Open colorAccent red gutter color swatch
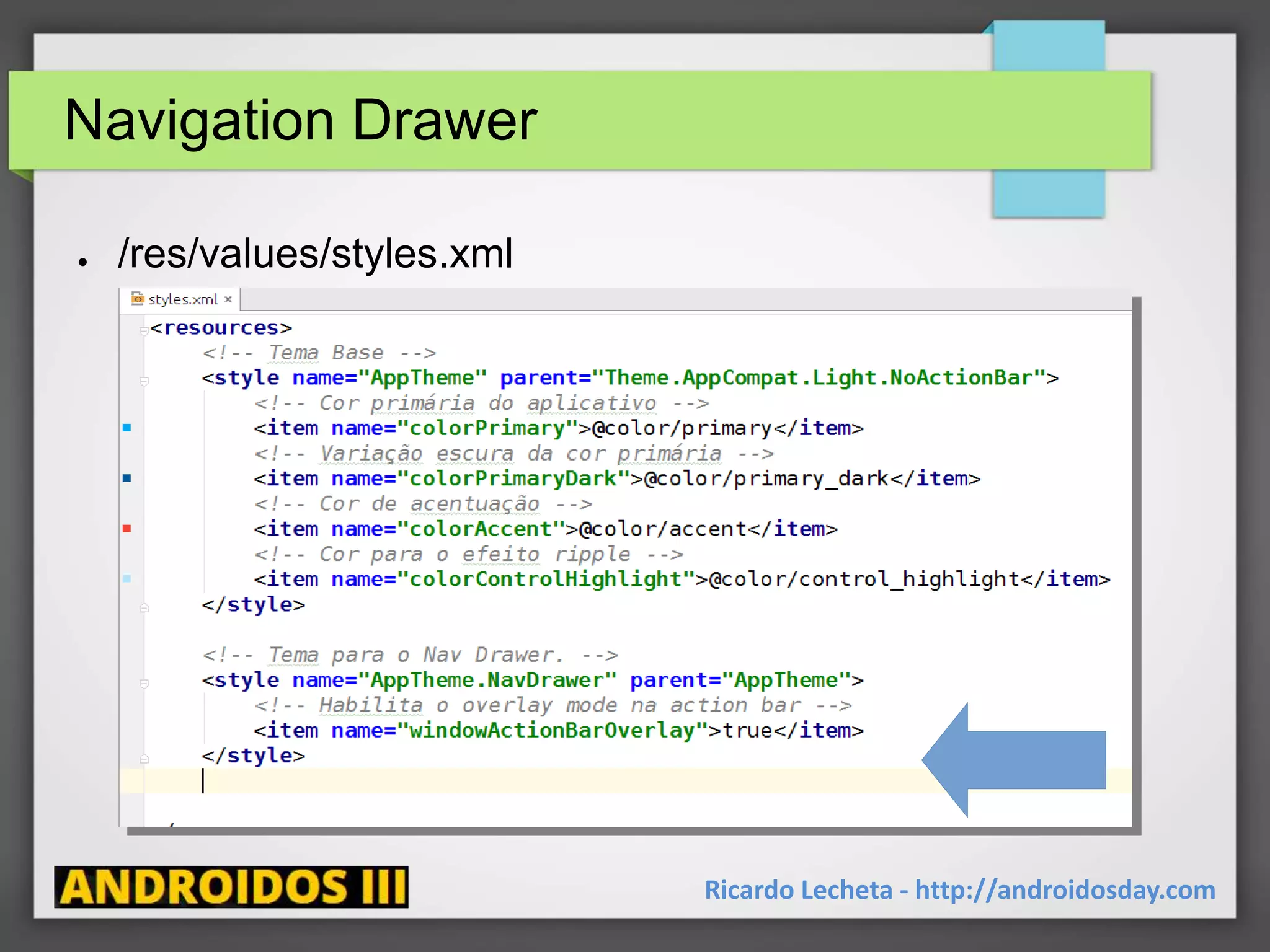This screenshot has height=952, width=1270. tap(127, 529)
